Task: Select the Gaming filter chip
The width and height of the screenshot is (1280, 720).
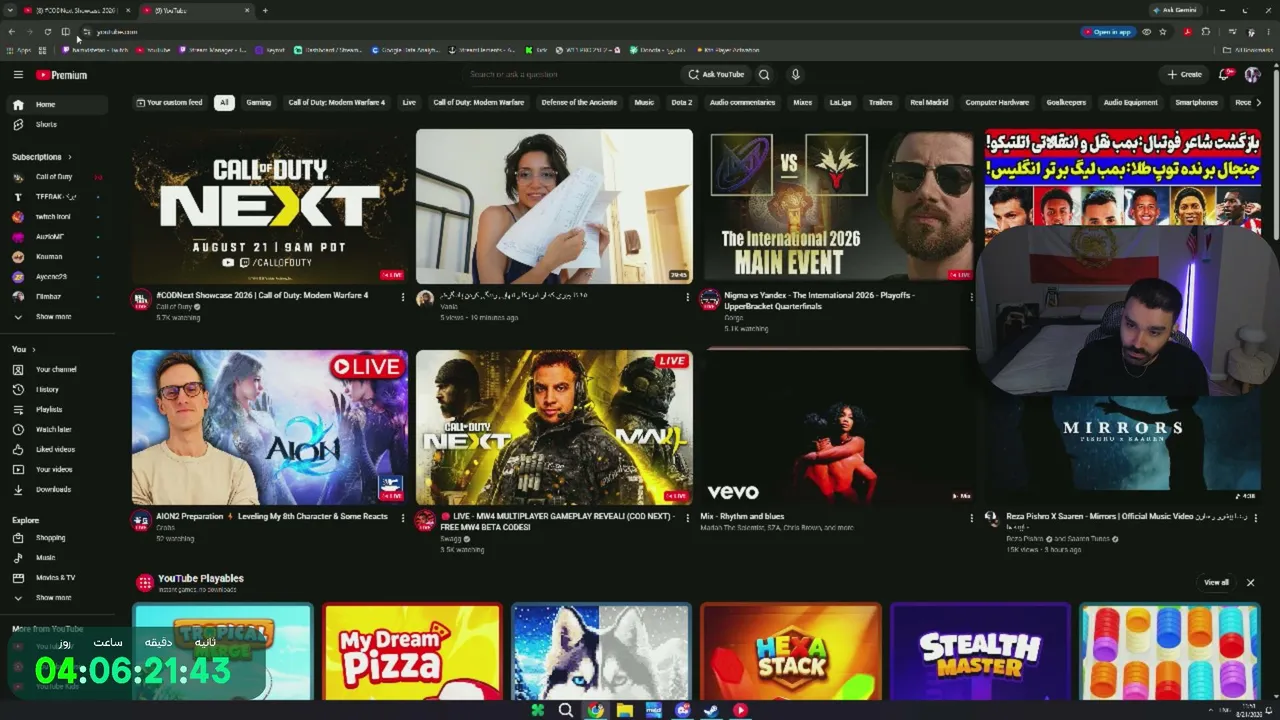Action: tap(259, 102)
